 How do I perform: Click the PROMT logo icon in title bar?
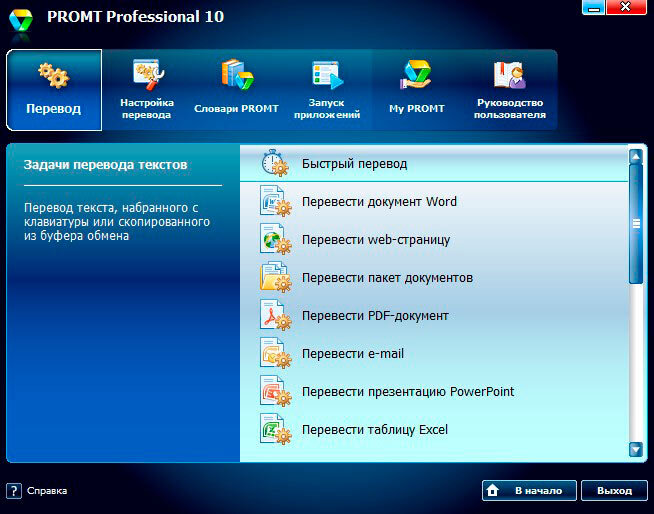[21, 21]
